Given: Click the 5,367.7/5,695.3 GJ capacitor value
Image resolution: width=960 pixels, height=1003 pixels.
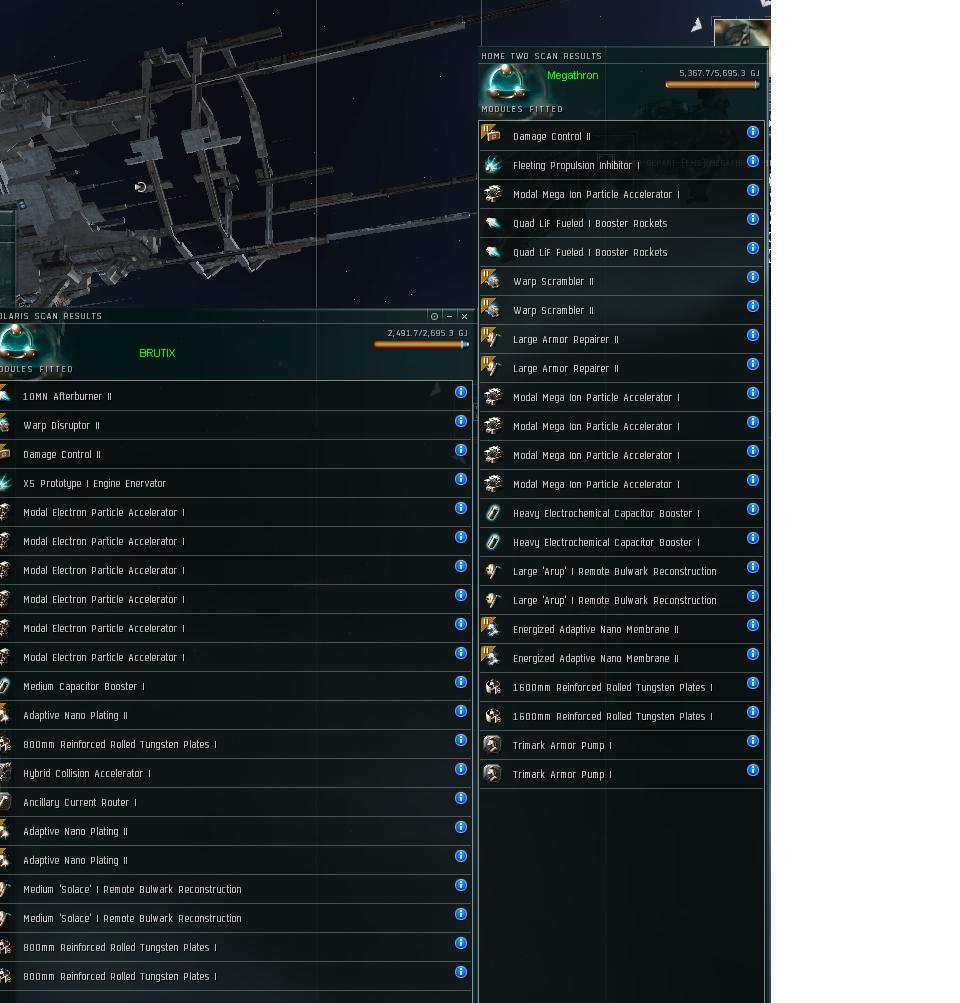Looking at the screenshot, I should (719, 73).
